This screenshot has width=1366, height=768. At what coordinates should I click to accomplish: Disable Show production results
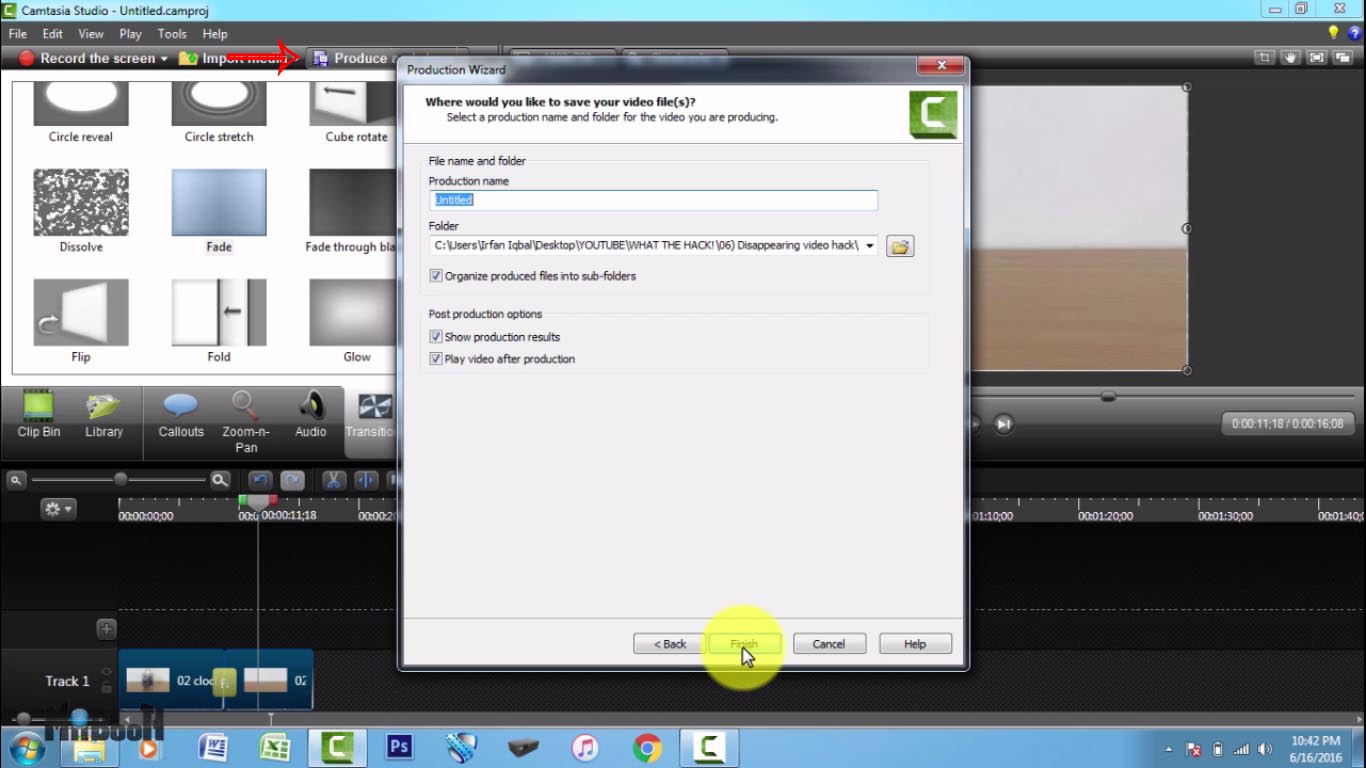point(435,336)
